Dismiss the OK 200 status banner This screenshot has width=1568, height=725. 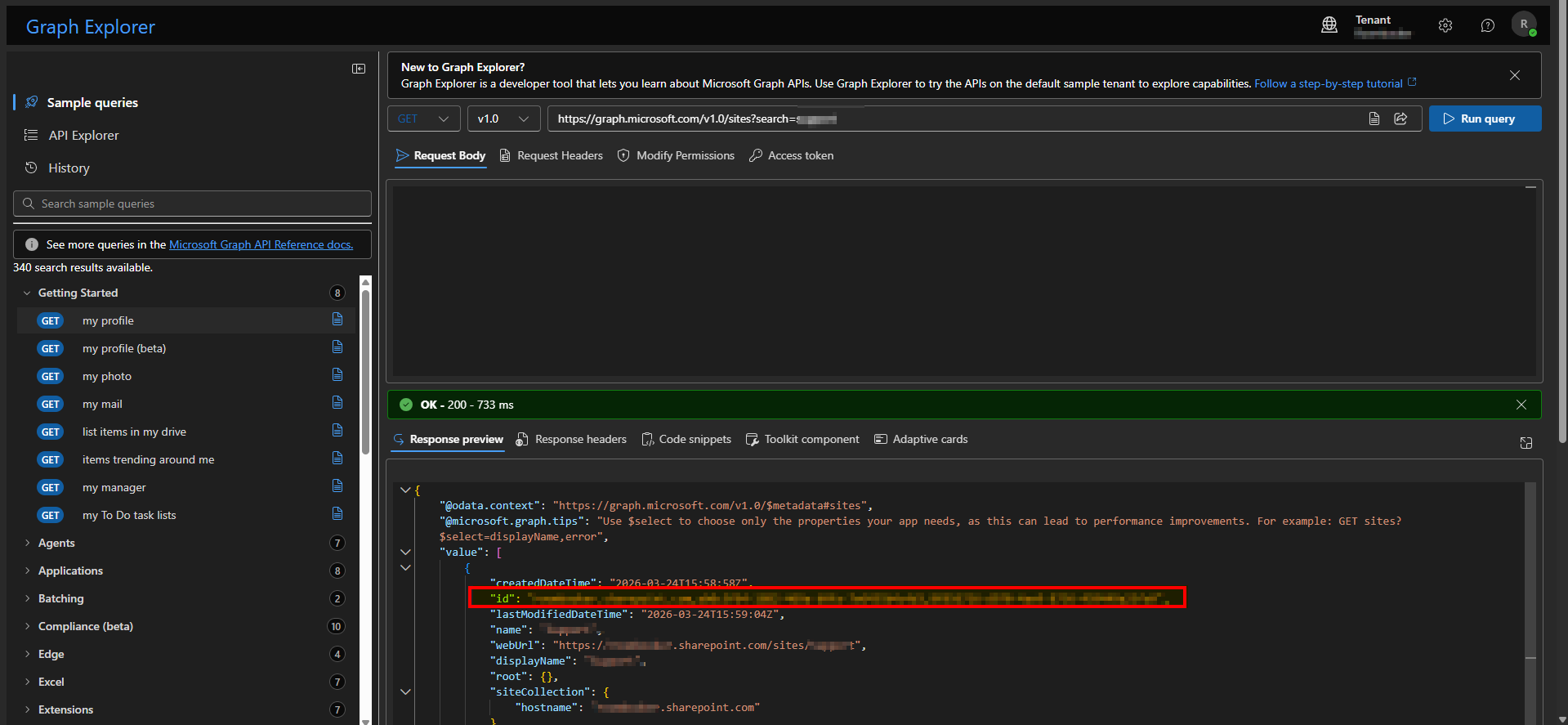point(1521,405)
